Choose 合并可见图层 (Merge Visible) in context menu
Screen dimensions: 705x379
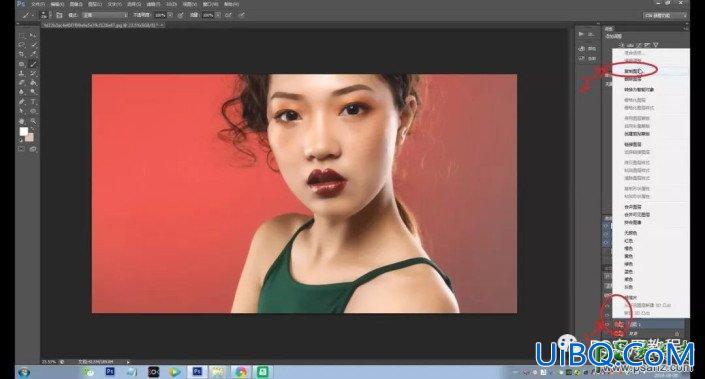(637, 215)
